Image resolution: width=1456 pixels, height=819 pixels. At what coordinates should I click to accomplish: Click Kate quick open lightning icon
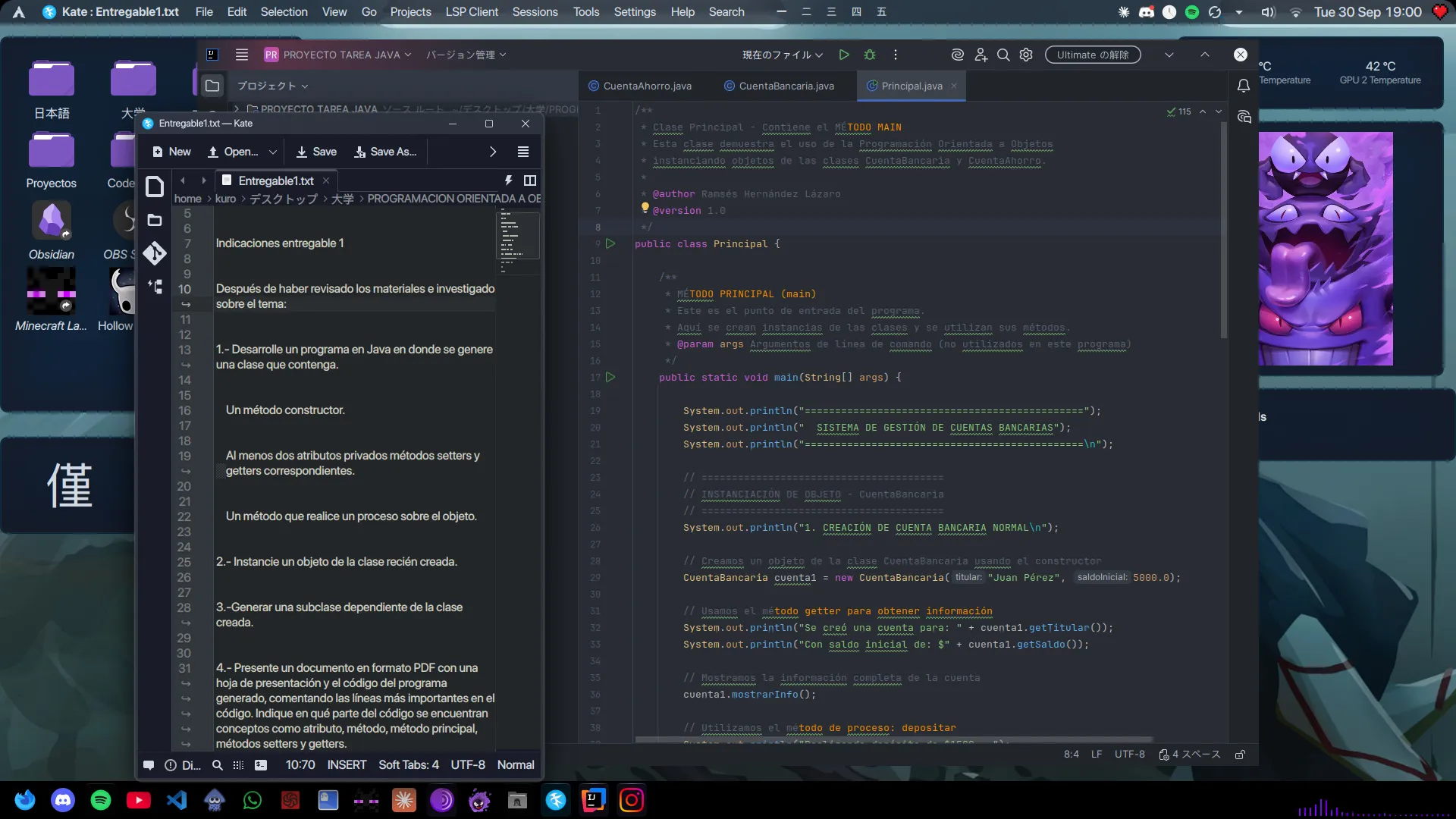click(508, 180)
